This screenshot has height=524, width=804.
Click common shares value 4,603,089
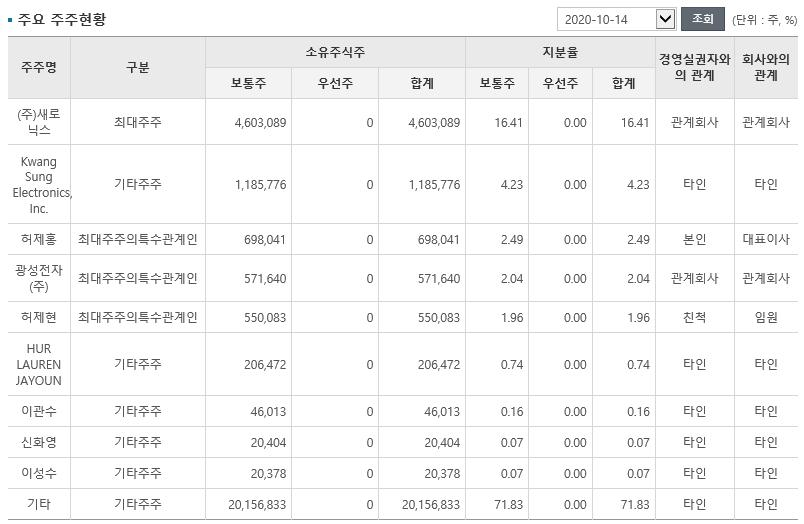[x=260, y=123]
